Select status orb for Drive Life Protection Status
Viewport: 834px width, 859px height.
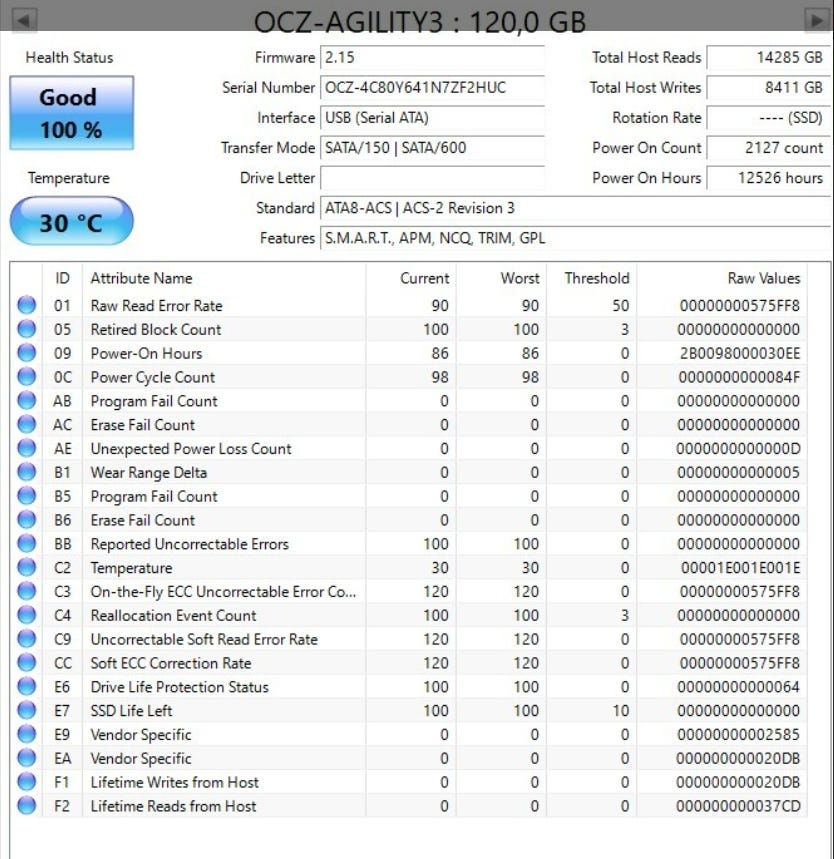click(x=27, y=686)
